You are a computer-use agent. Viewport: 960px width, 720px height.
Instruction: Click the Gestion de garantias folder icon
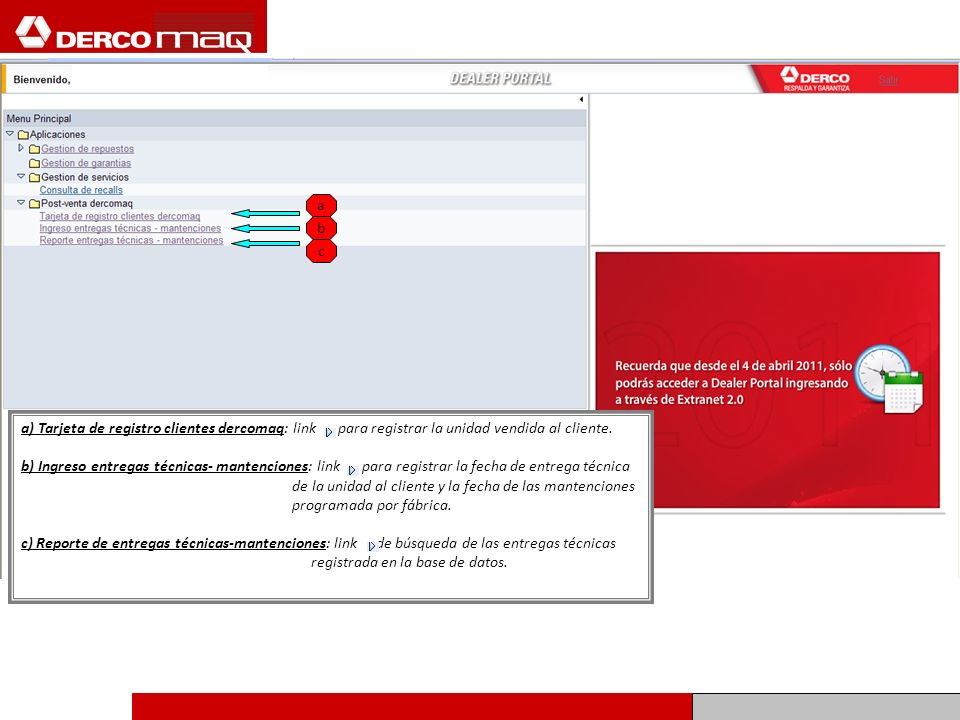pos(34,163)
